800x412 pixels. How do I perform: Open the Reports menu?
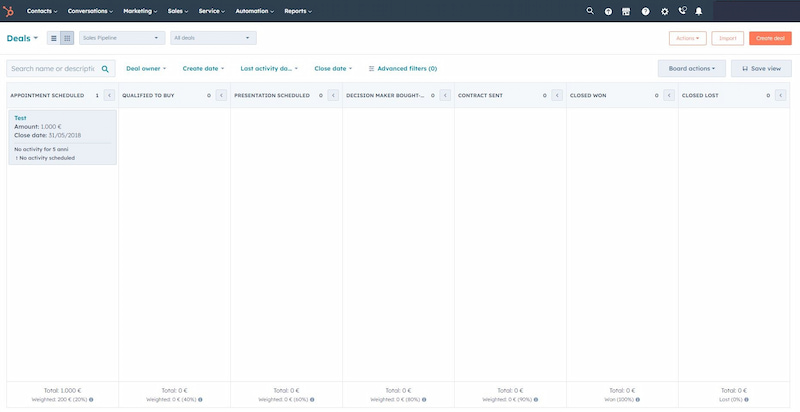tap(298, 11)
